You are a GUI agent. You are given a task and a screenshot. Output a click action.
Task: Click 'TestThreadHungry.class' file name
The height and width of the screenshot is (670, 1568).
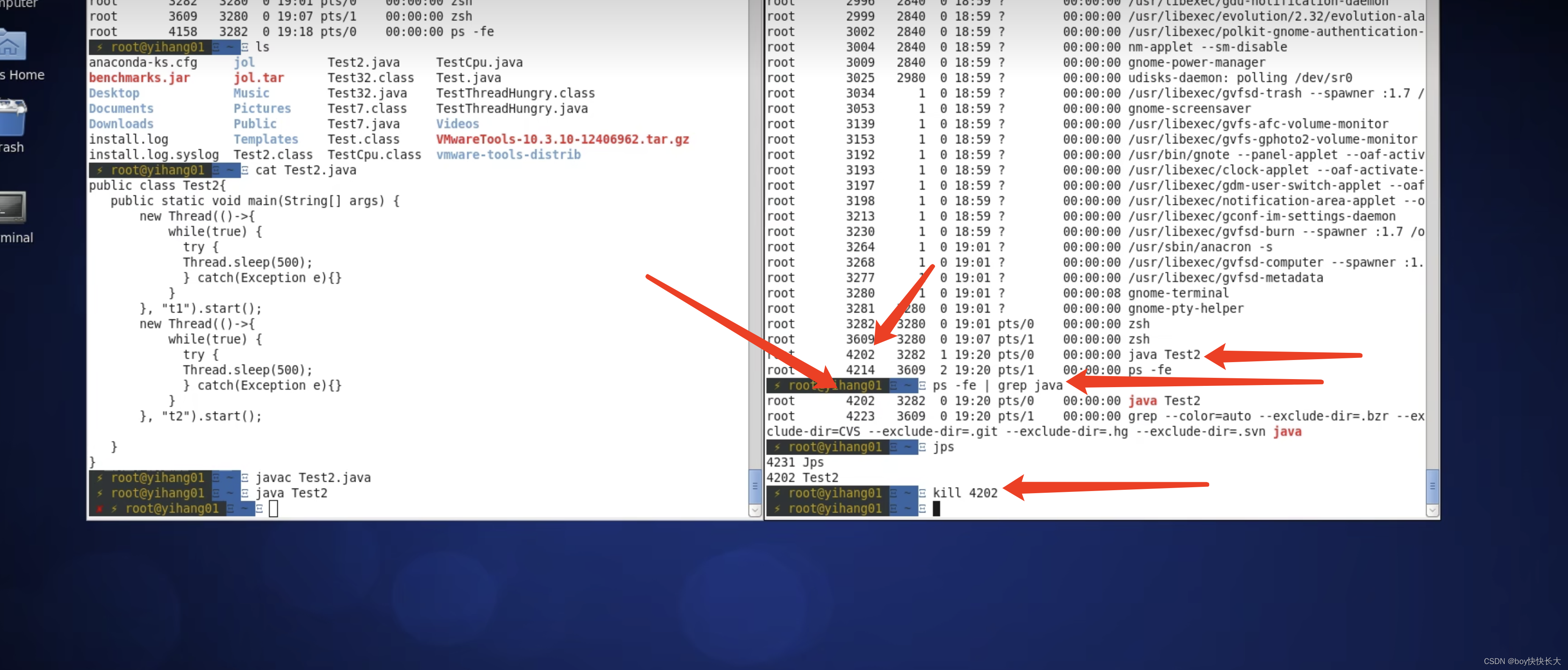click(x=516, y=93)
